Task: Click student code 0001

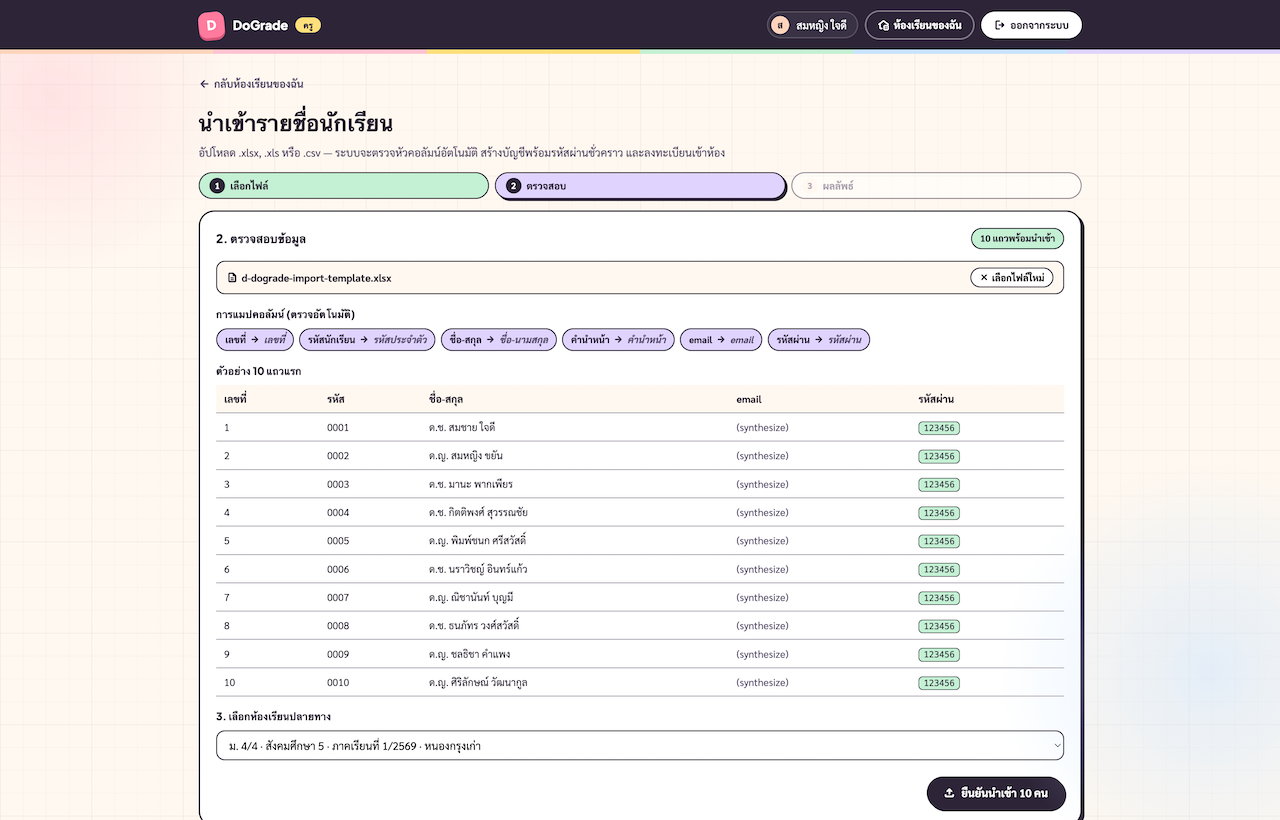Action: 338,428
